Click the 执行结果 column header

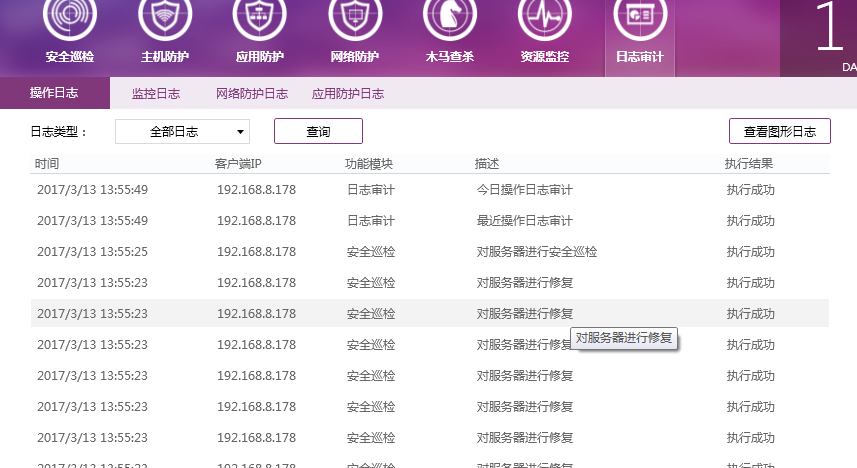pyautogui.click(x=749, y=164)
